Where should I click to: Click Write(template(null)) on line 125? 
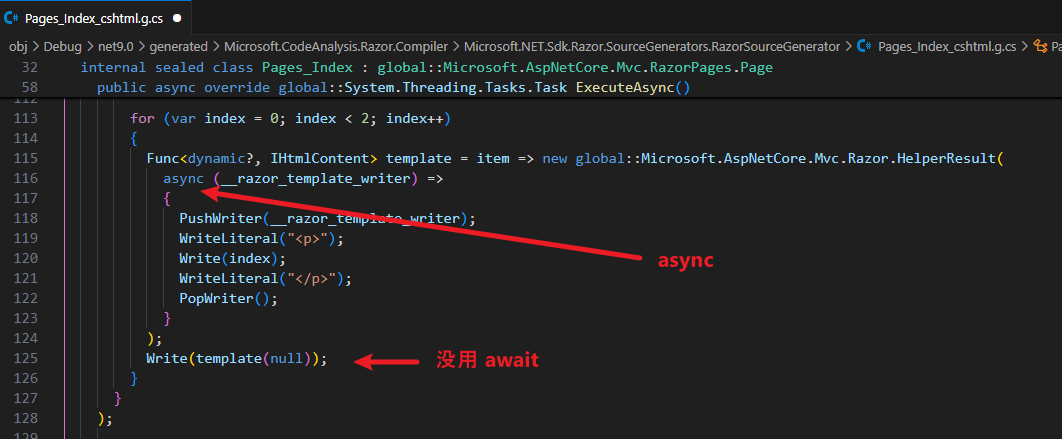pyautogui.click(x=236, y=358)
